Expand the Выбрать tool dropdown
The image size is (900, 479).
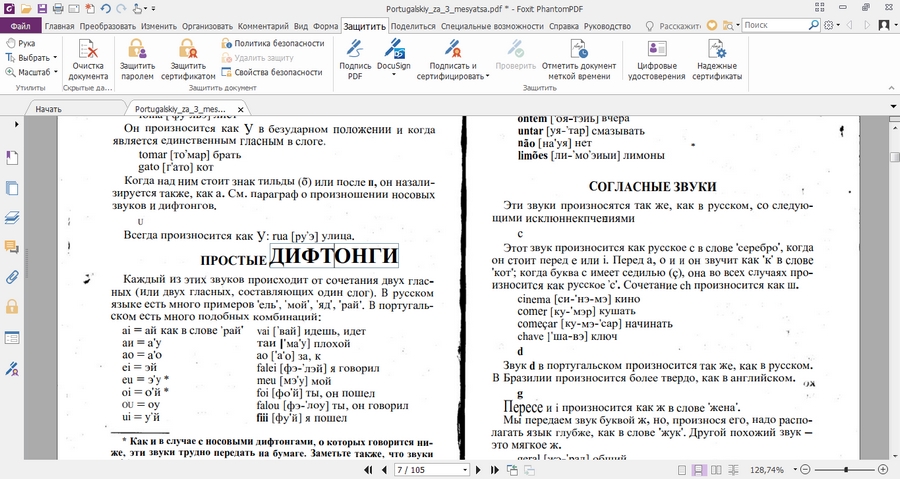pyautogui.click(x=56, y=58)
